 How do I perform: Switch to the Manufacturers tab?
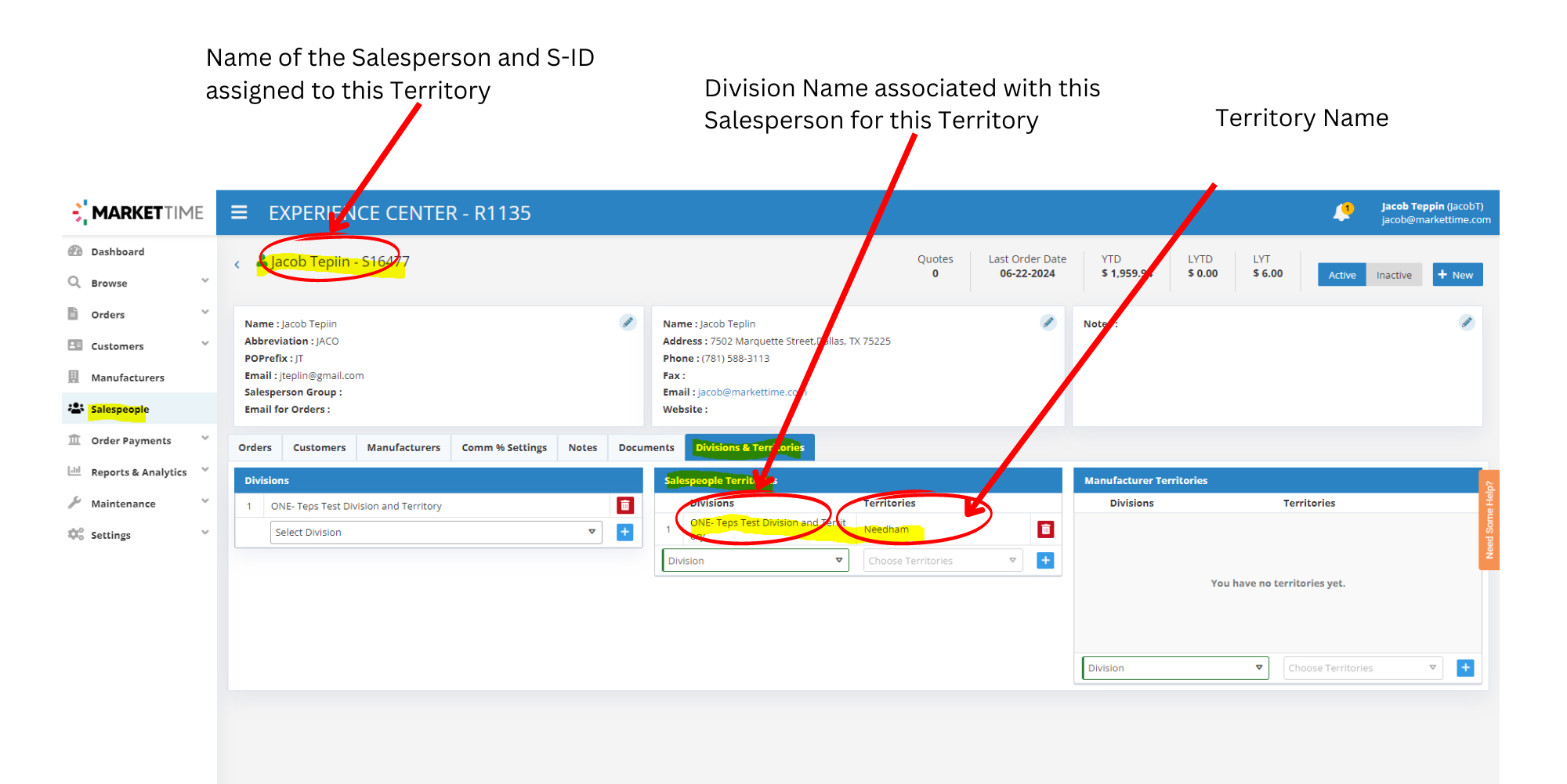pos(404,447)
